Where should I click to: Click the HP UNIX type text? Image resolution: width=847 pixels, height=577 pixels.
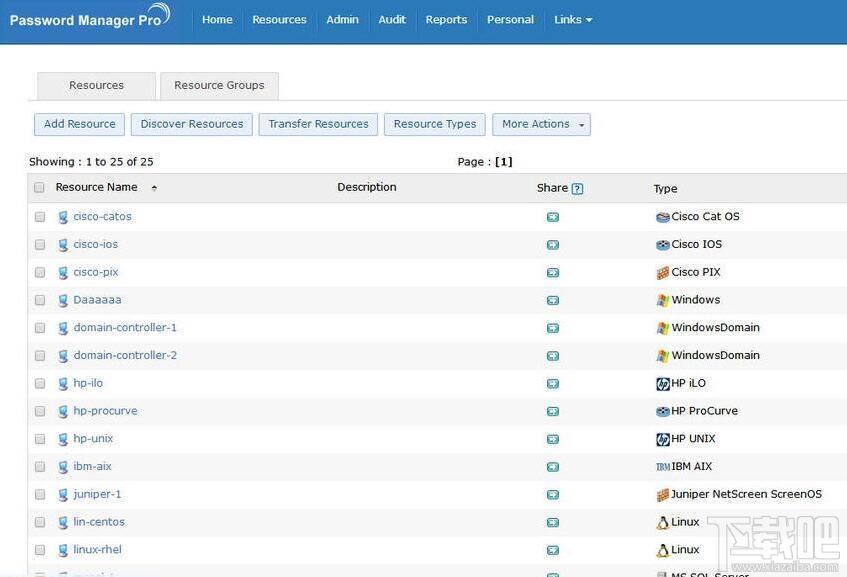693,439
